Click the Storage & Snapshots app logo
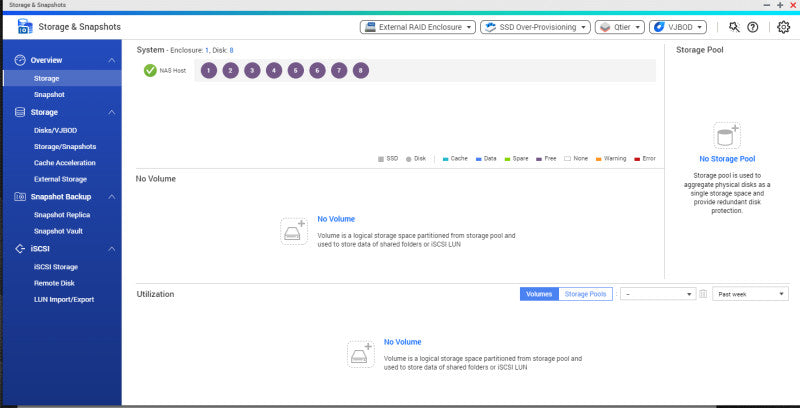The width and height of the screenshot is (800, 408). pos(24,27)
